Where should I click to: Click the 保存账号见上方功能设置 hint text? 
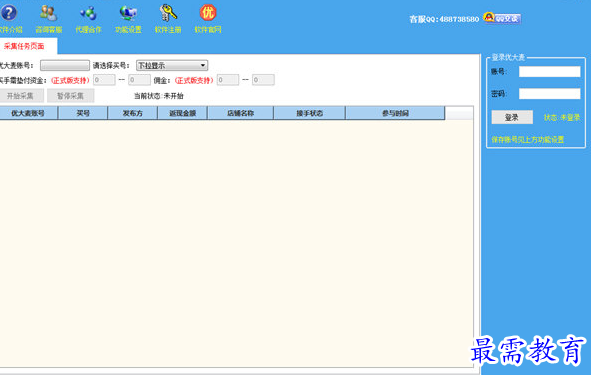pos(527,140)
